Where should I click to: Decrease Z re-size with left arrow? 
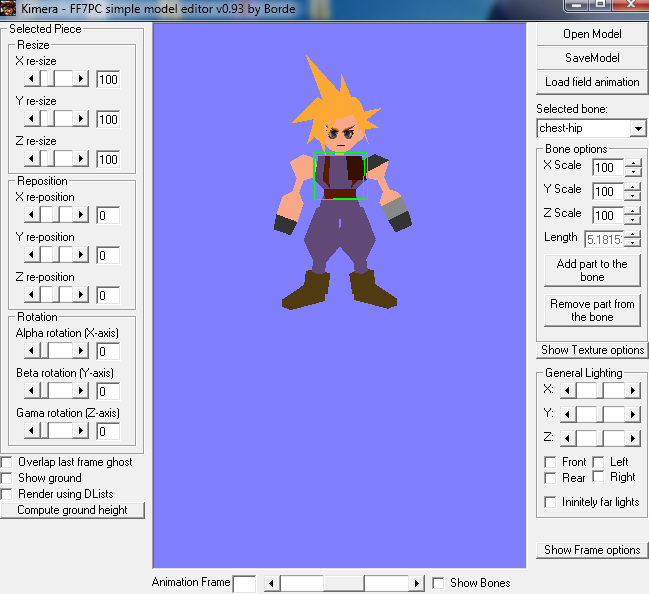tap(31, 158)
